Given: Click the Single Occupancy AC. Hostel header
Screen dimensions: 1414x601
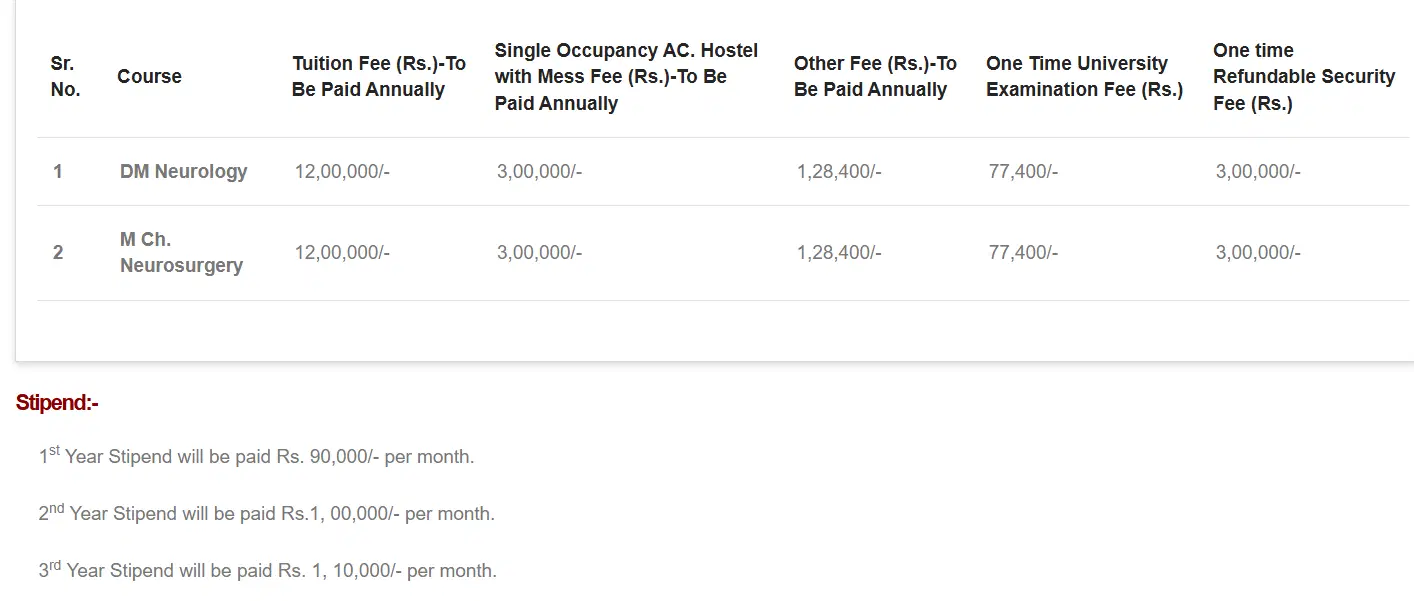Looking at the screenshot, I should click(626, 77).
